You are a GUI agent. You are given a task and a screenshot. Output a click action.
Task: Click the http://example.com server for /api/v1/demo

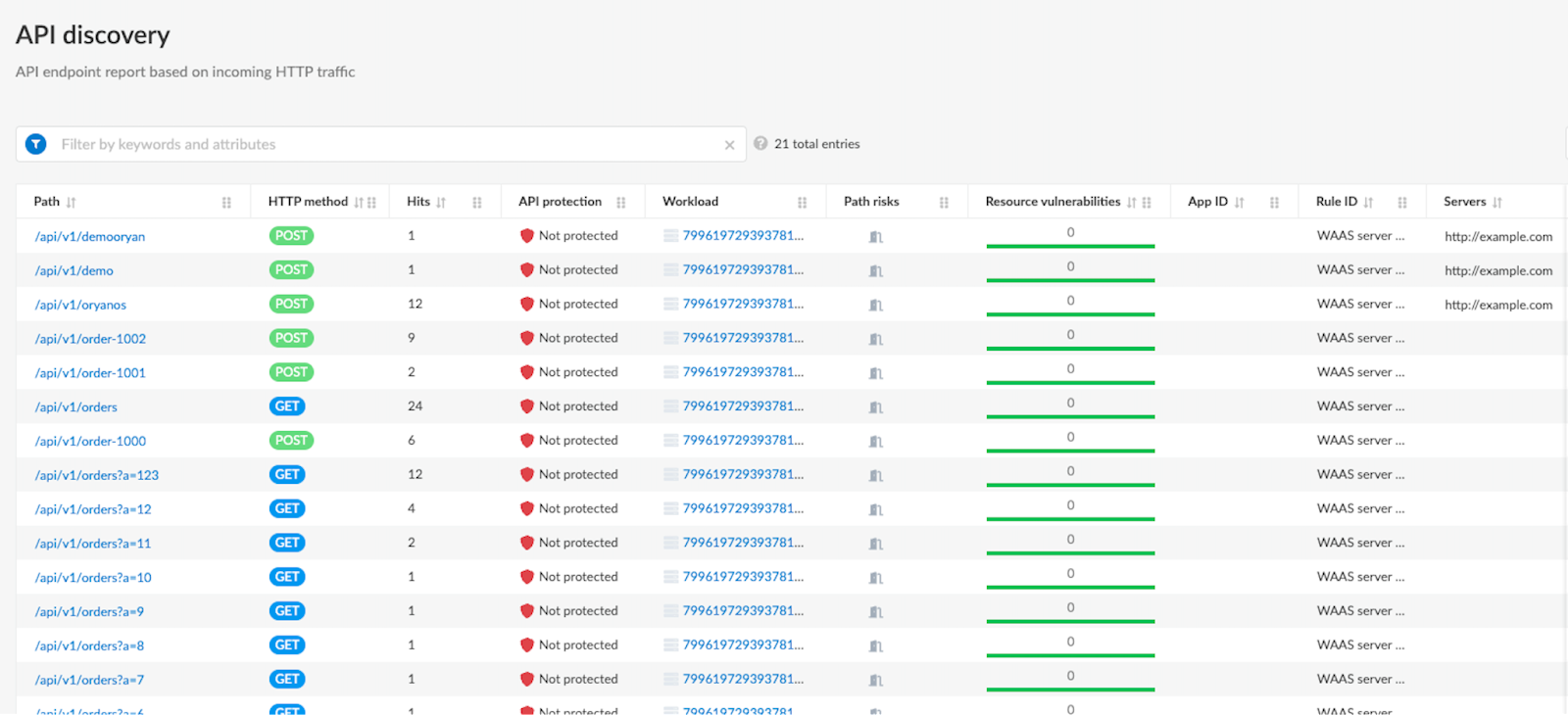[x=1498, y=270]
